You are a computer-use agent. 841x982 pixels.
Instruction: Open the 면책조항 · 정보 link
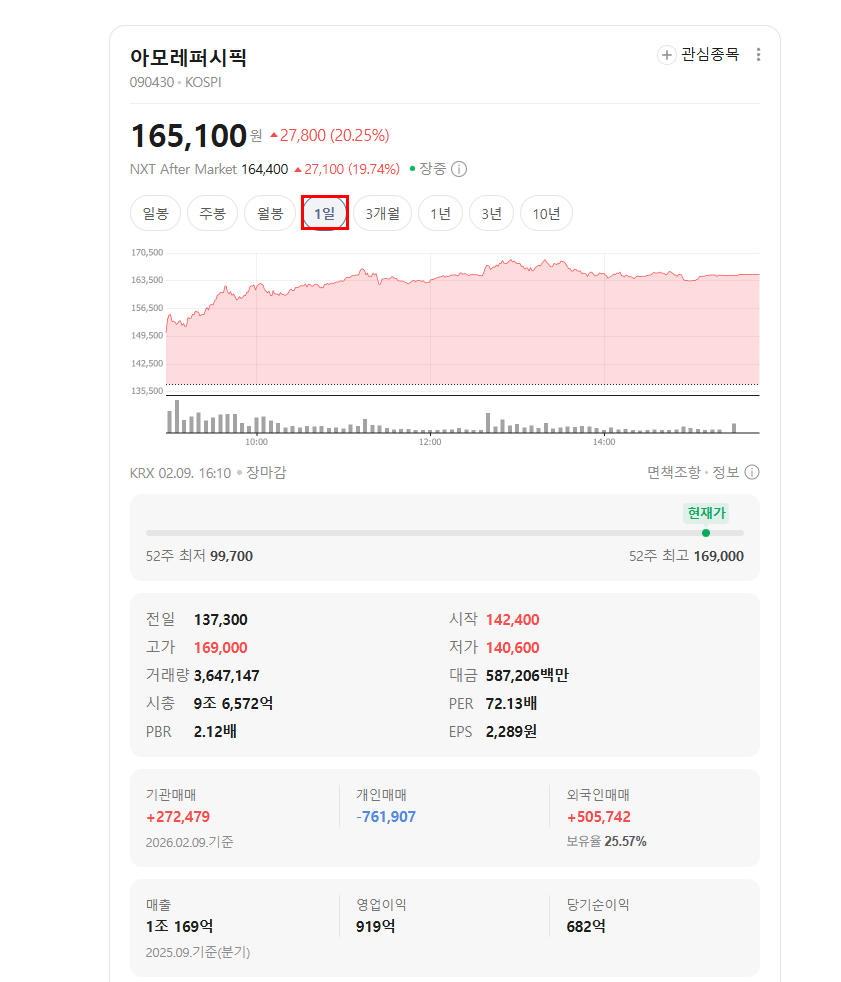tap(693, 472)
